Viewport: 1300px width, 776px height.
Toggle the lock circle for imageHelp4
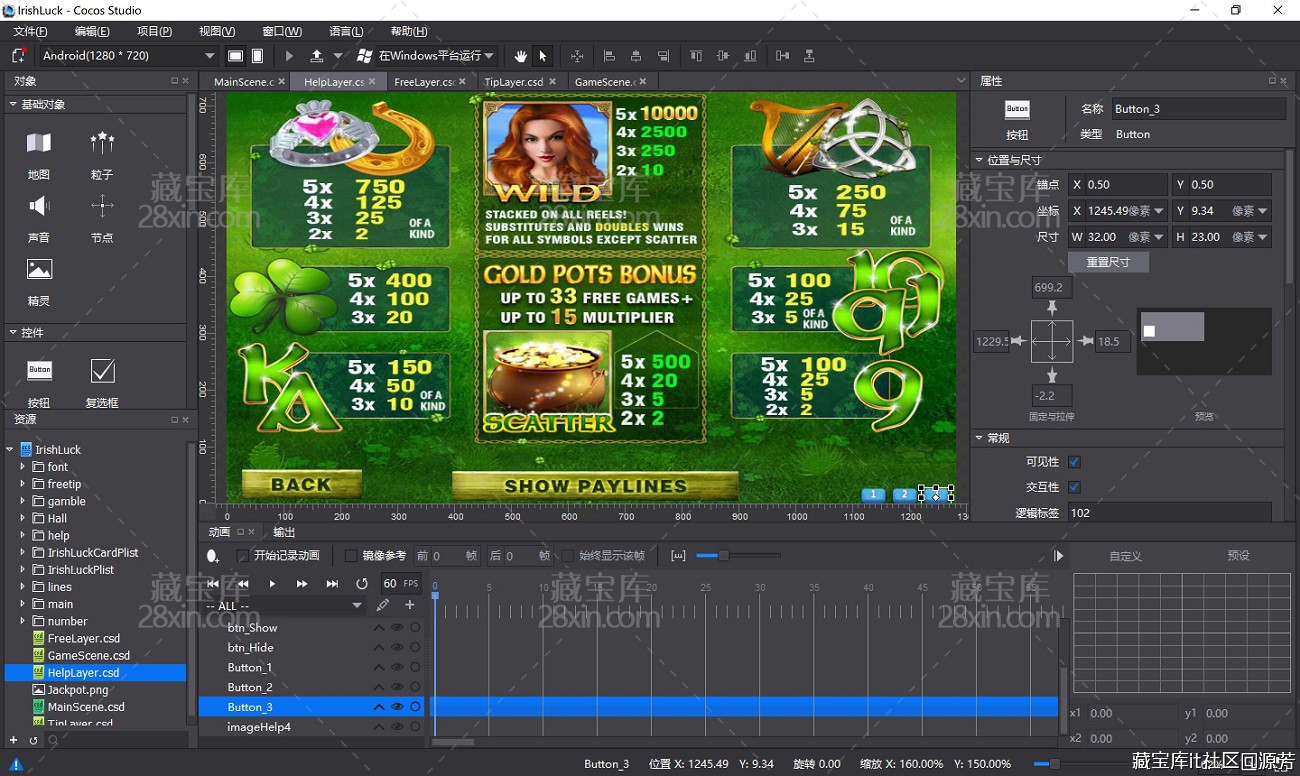click(415, 727)
